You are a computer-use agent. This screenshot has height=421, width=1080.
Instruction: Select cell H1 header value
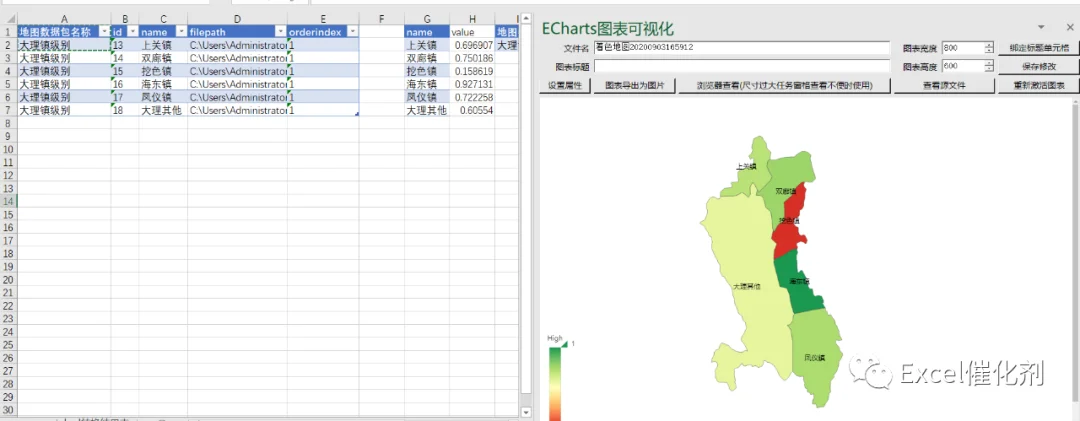(472, 32)
